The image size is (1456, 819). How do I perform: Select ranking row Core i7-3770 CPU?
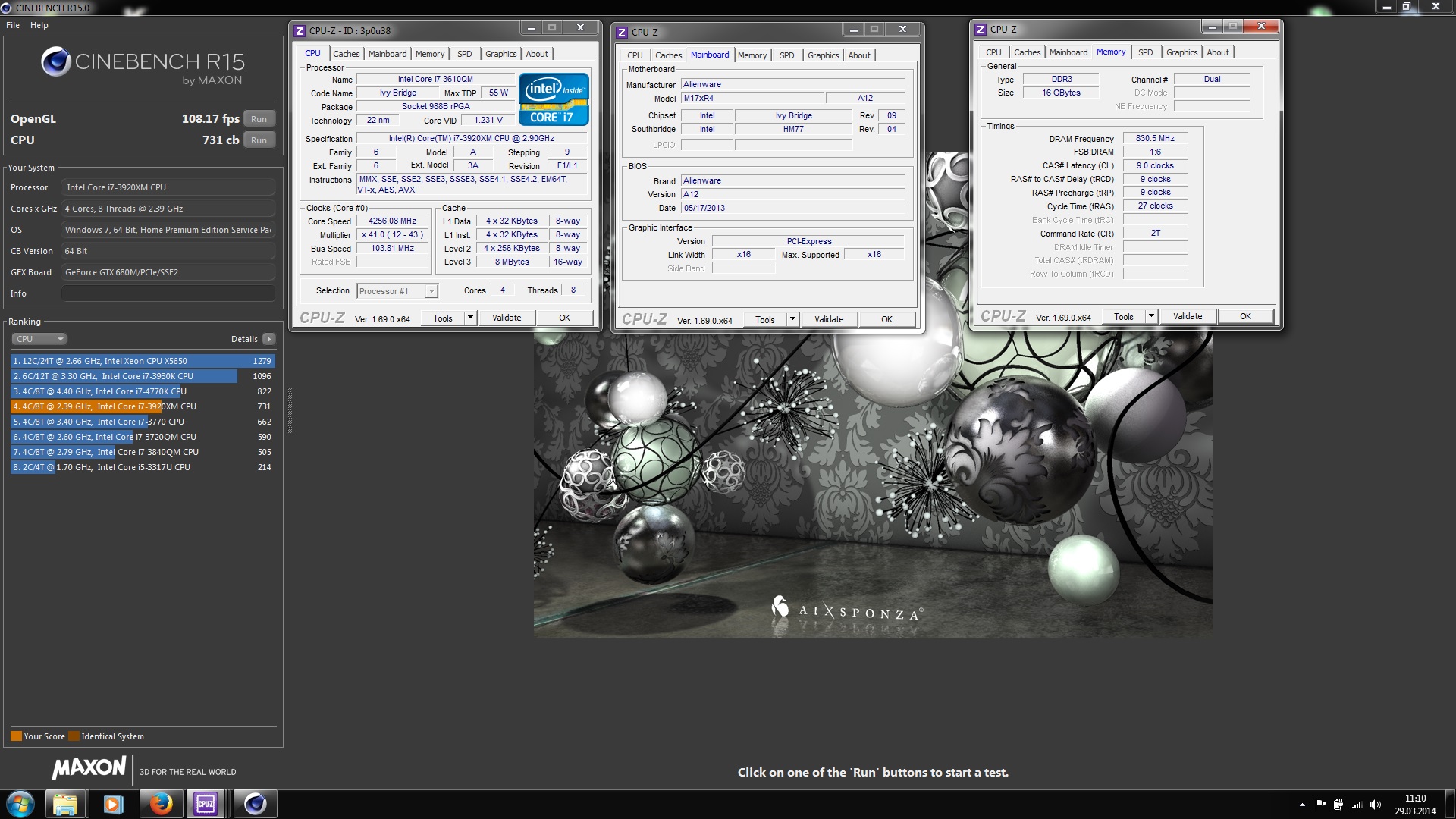(143, 422)
